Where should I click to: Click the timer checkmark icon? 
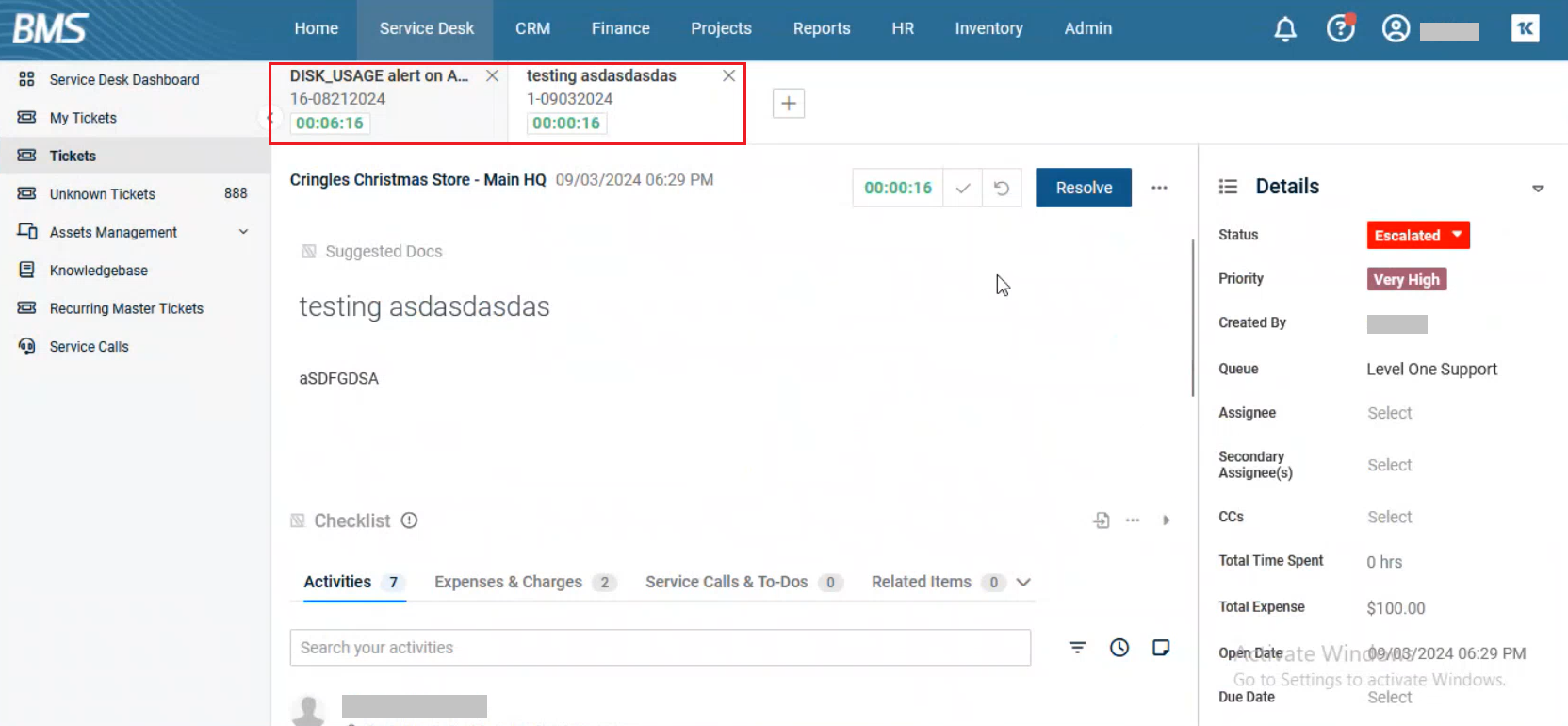pyautogui.click(x=962, y=188)
